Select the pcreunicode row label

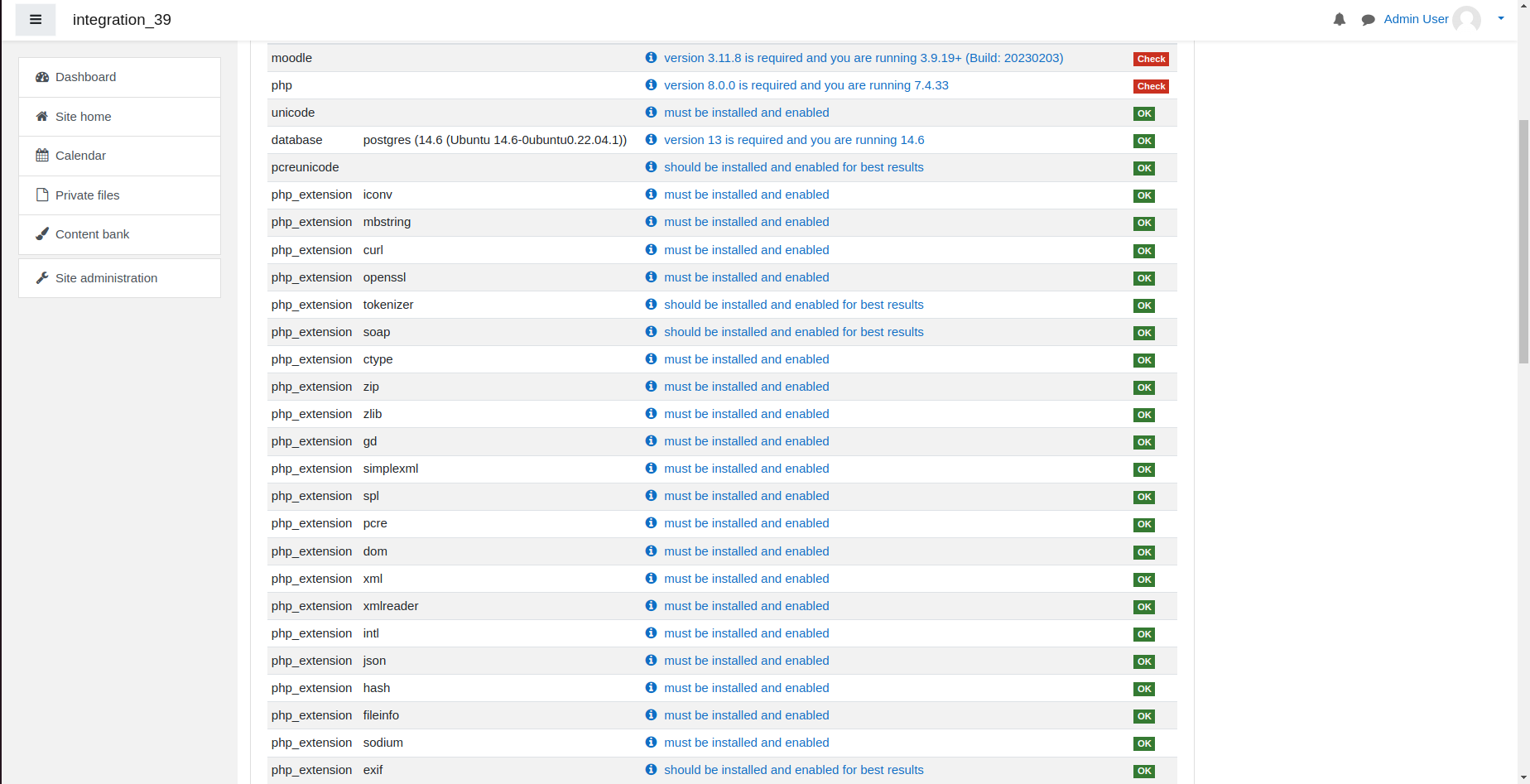306,167
